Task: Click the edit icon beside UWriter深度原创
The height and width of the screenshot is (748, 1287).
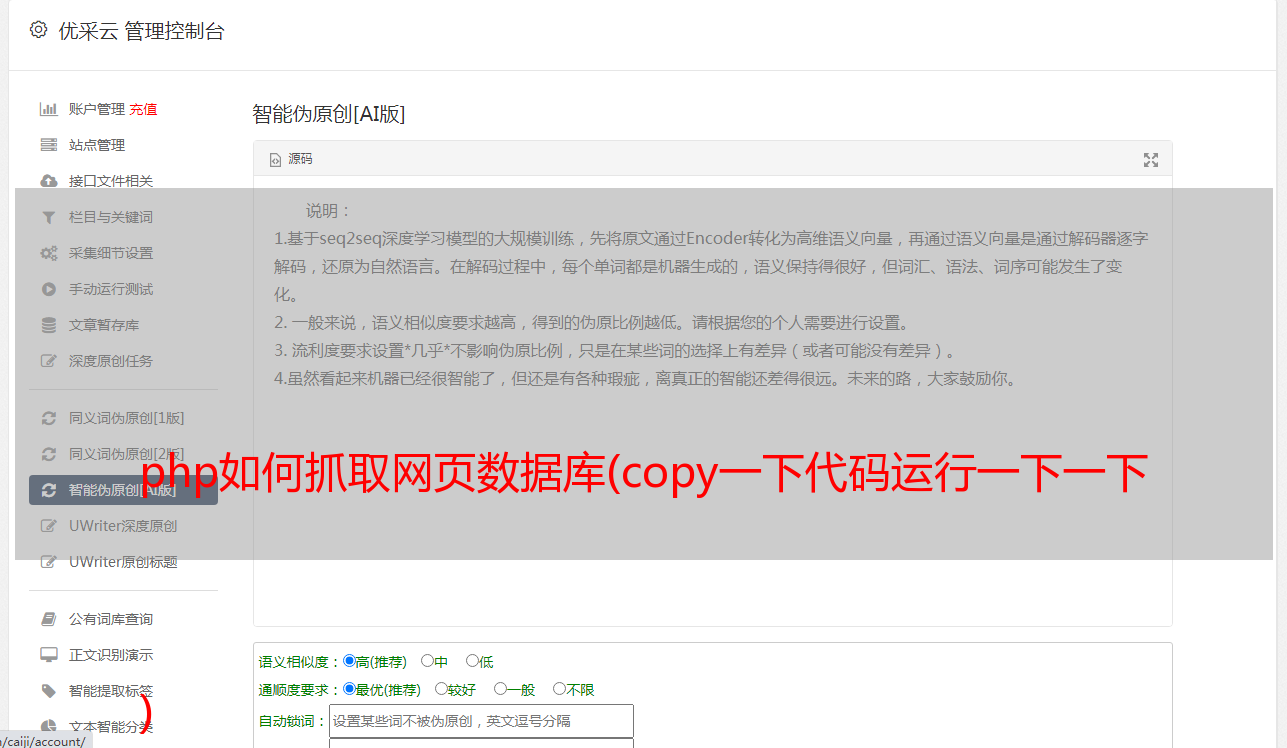Action: click(48, 526)
